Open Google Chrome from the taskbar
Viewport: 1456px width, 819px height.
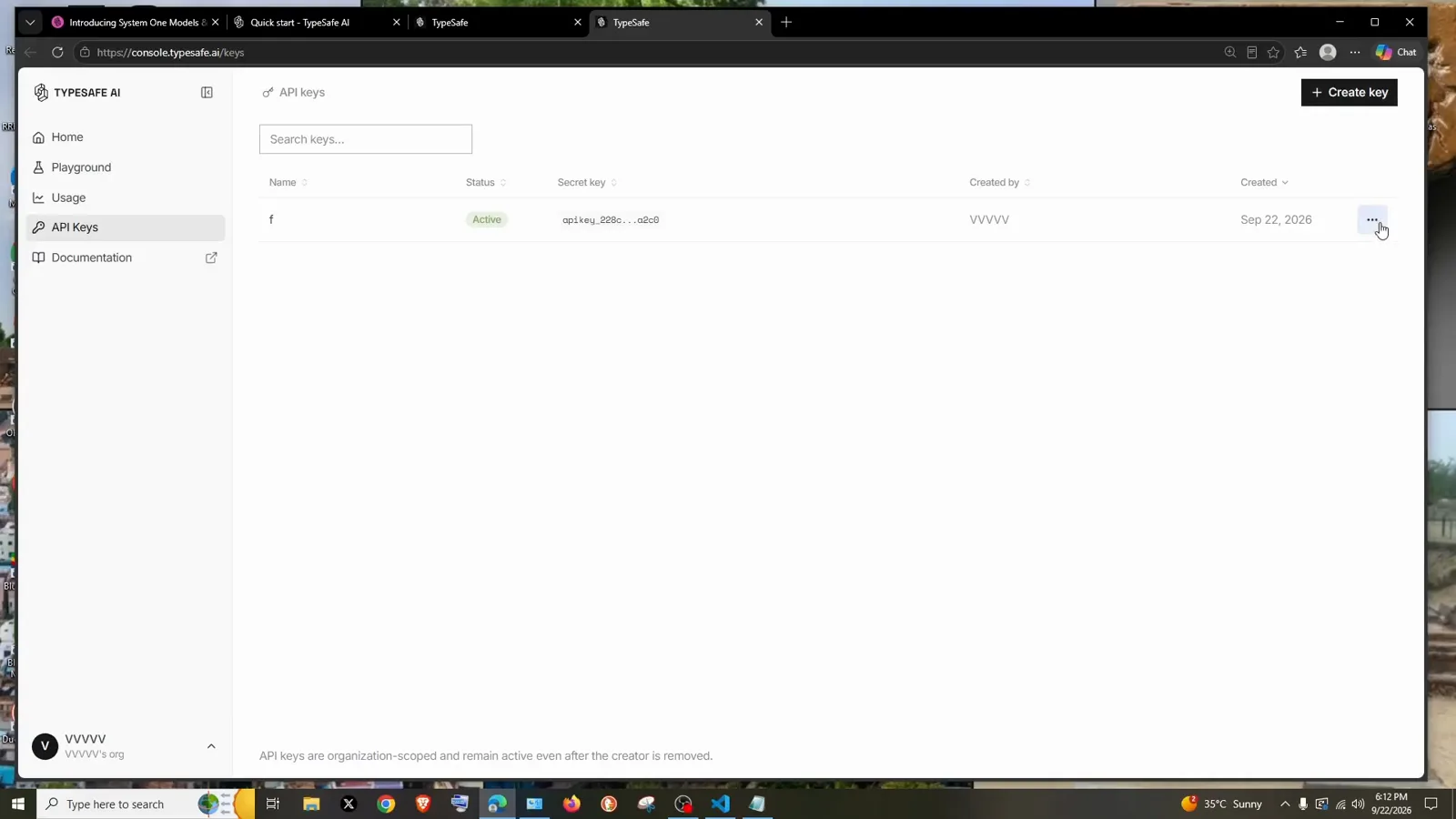point(386,804)
